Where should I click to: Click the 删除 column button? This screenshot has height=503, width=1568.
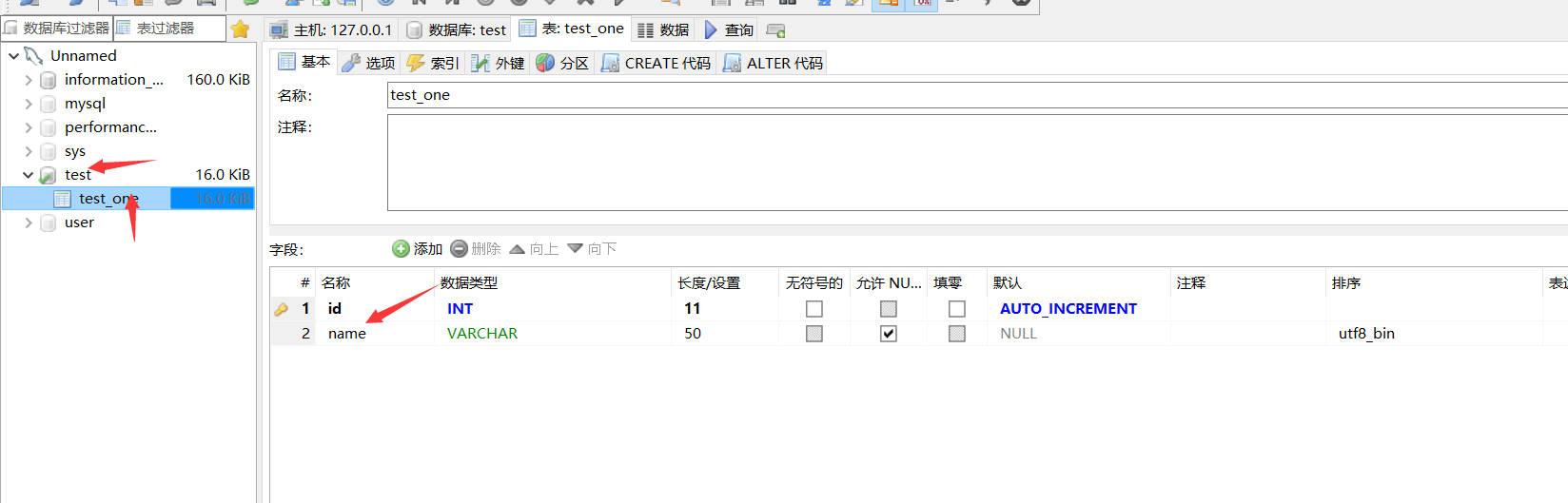(x=476, y=249)
